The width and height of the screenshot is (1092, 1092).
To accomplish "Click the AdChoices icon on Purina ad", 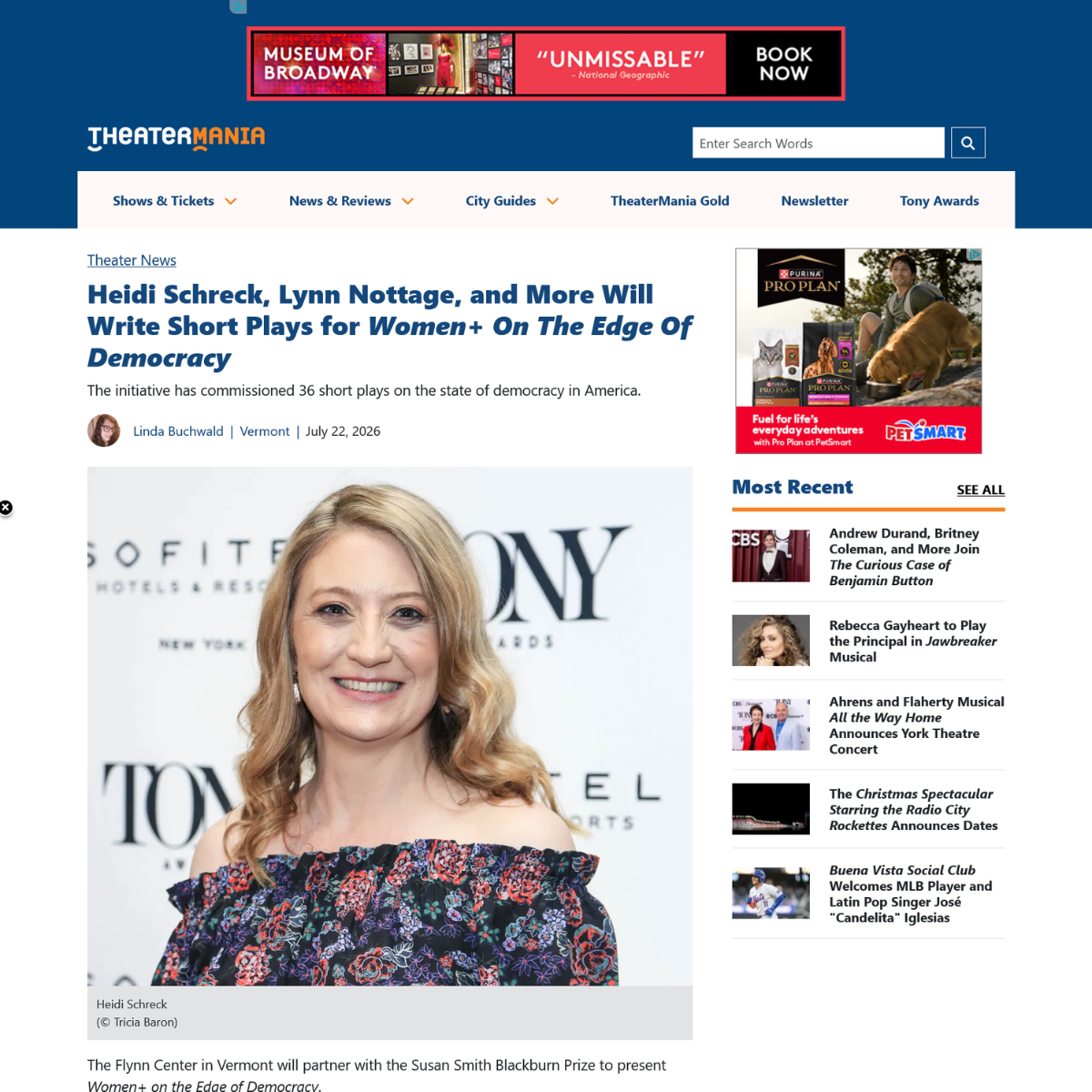I will [975, 255].
